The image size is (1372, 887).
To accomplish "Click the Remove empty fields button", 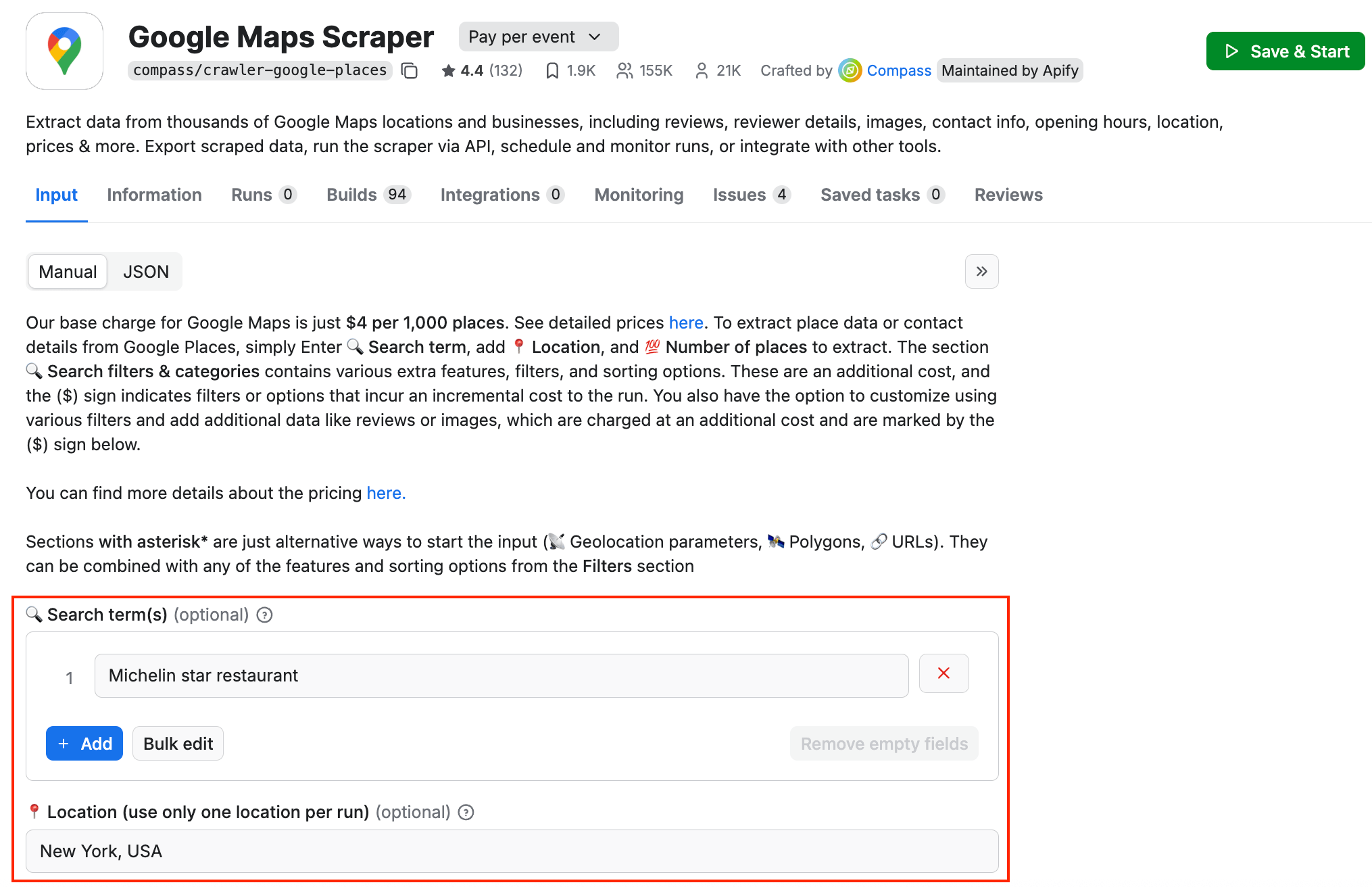I will 883,743.
